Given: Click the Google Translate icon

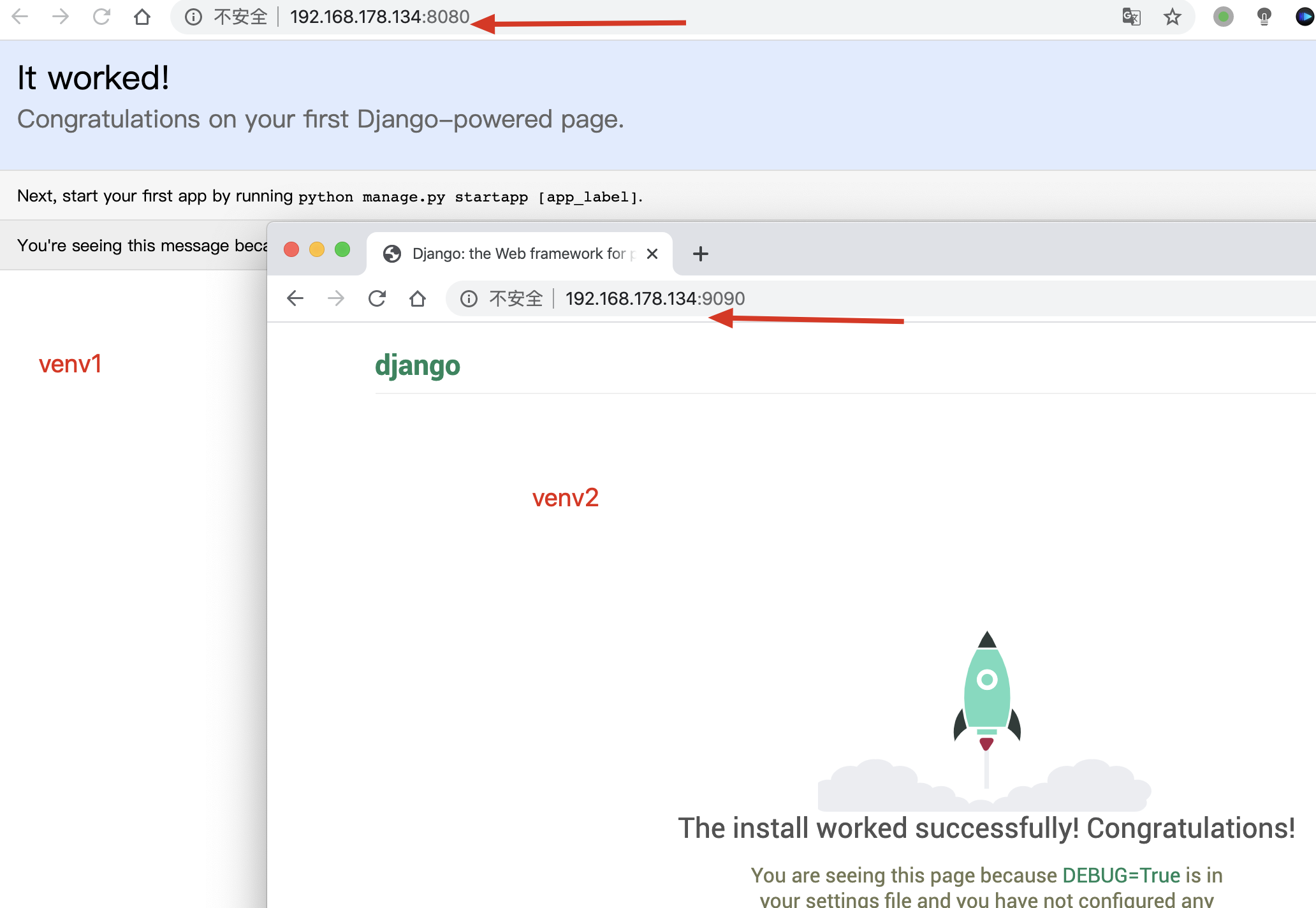Looking at the screenshot, I should [x=1131, y=17].
